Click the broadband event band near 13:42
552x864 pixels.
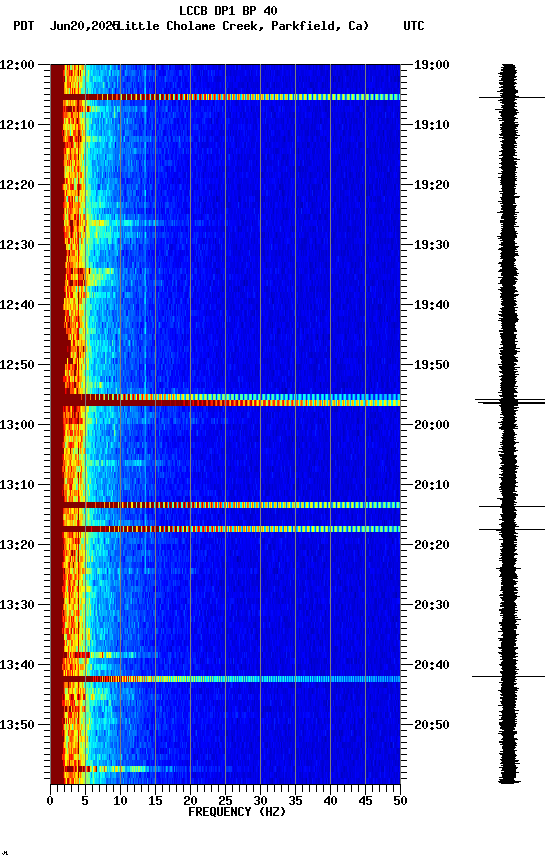tap(225, 679)
